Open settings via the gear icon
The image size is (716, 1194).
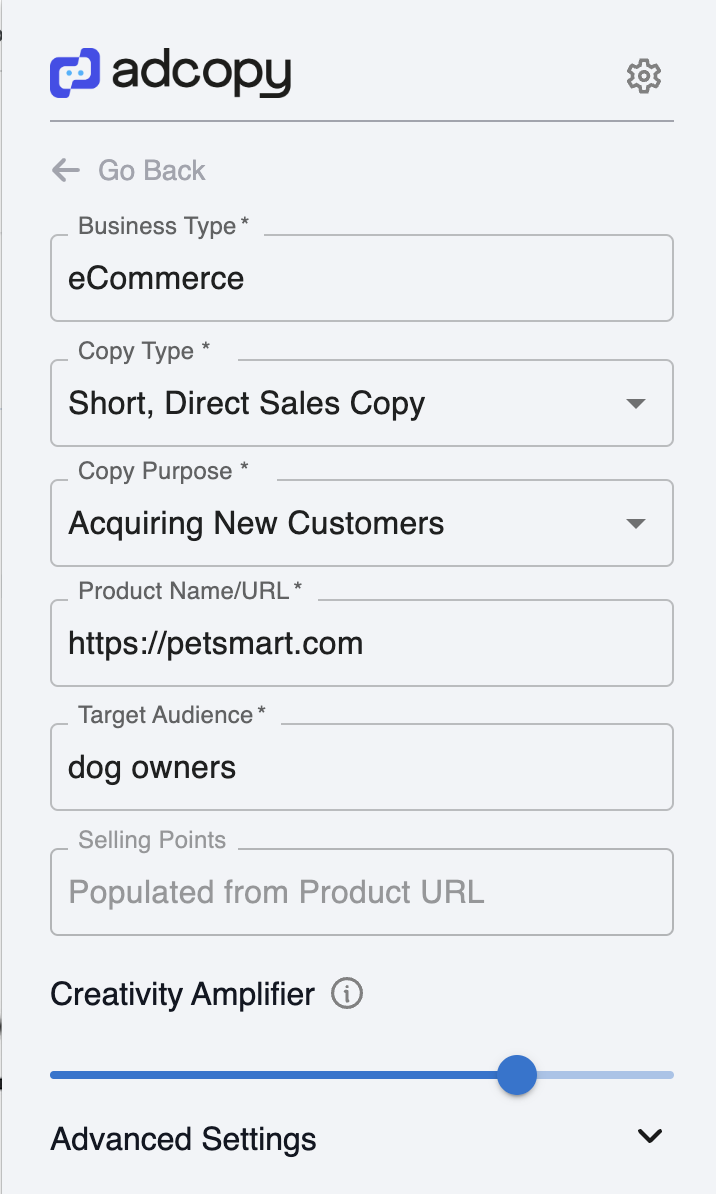(644, 76)
